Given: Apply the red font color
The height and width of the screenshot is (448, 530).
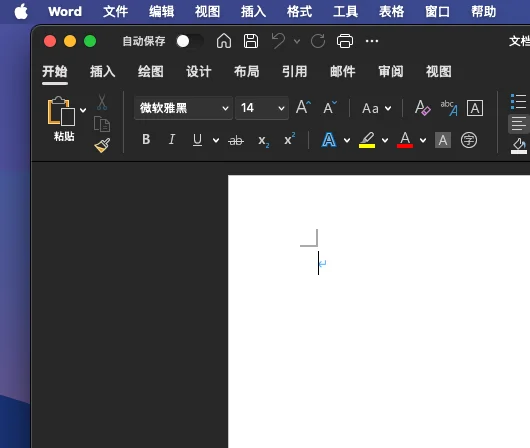Looking at the screenshot, I should [x=405, y=140].
